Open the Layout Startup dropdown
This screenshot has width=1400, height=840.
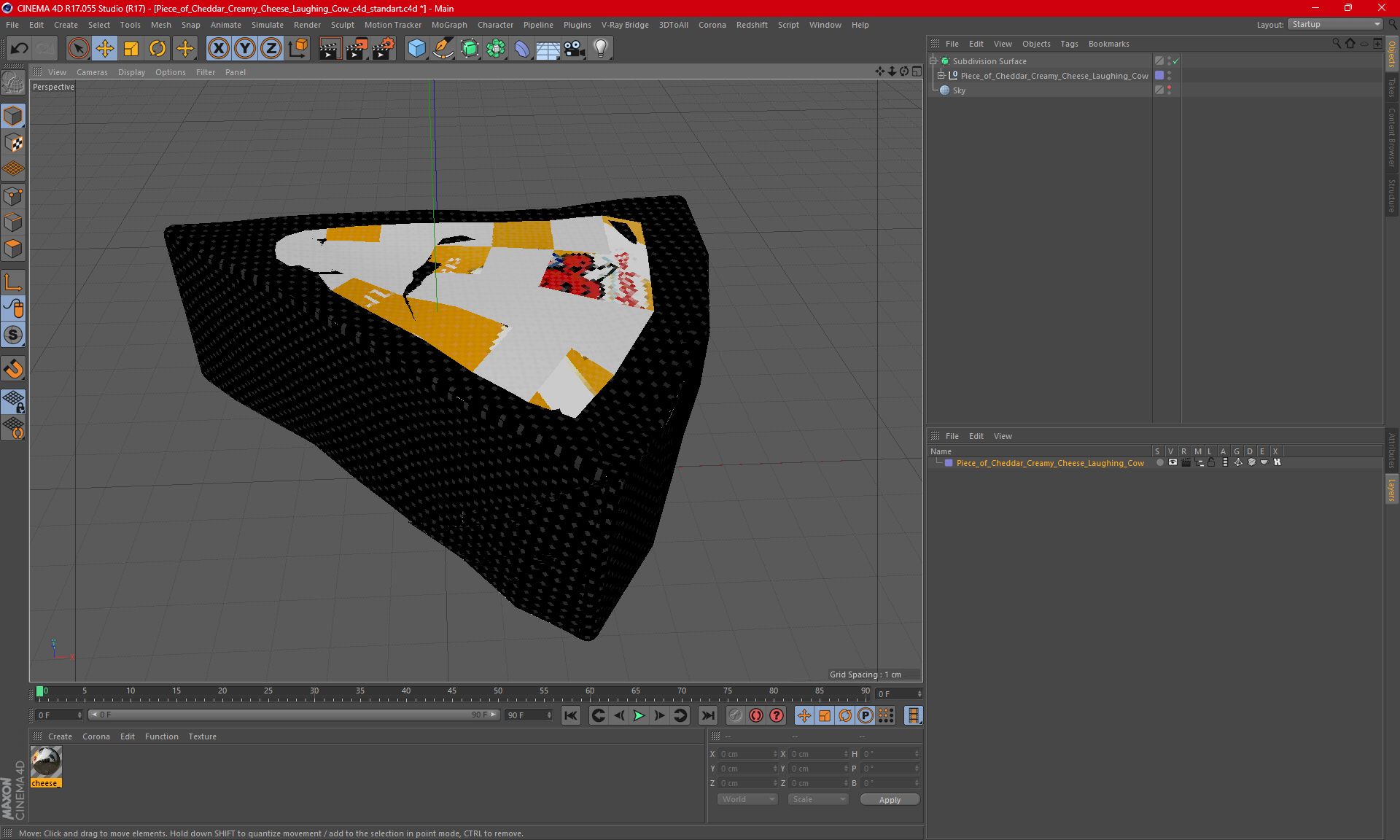(x=1335, y=24)
